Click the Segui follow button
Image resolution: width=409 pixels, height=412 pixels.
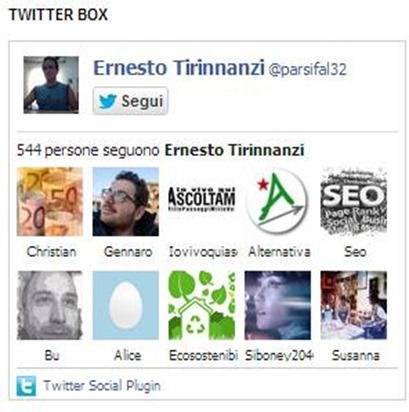click(130, 101)
